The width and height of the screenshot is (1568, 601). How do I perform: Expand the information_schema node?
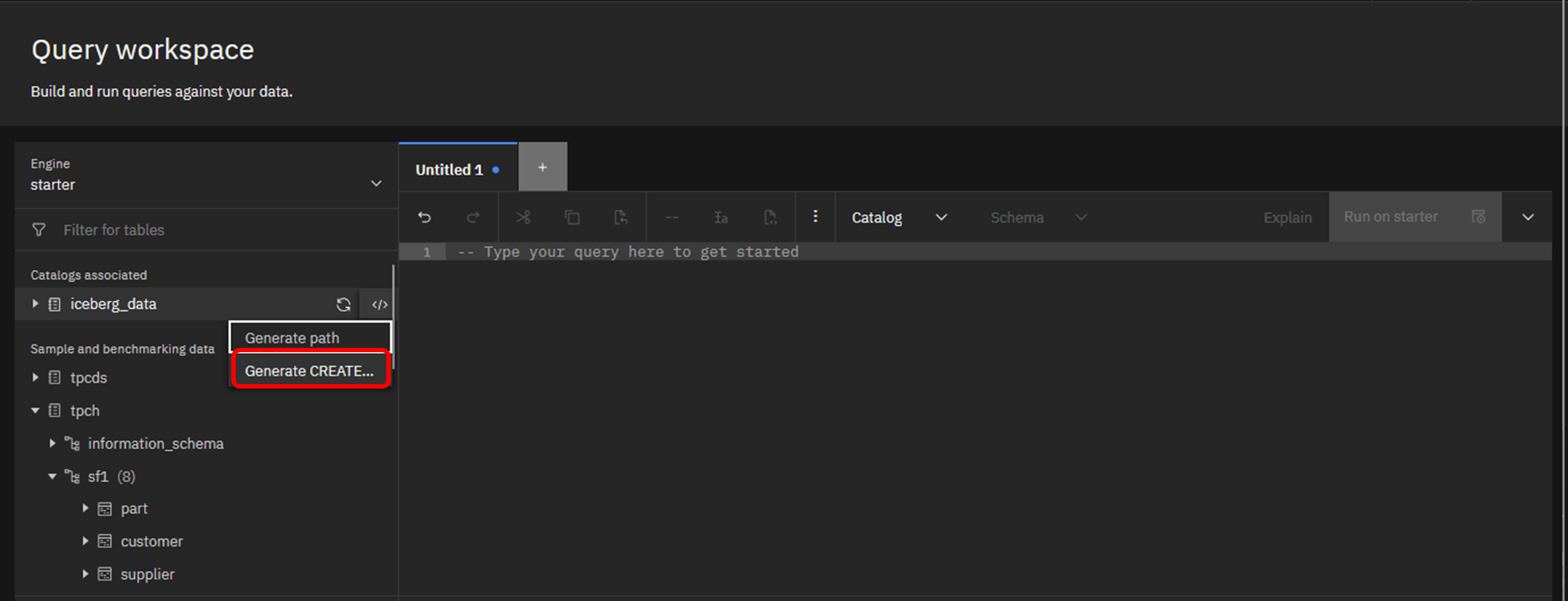coord(52,443)
